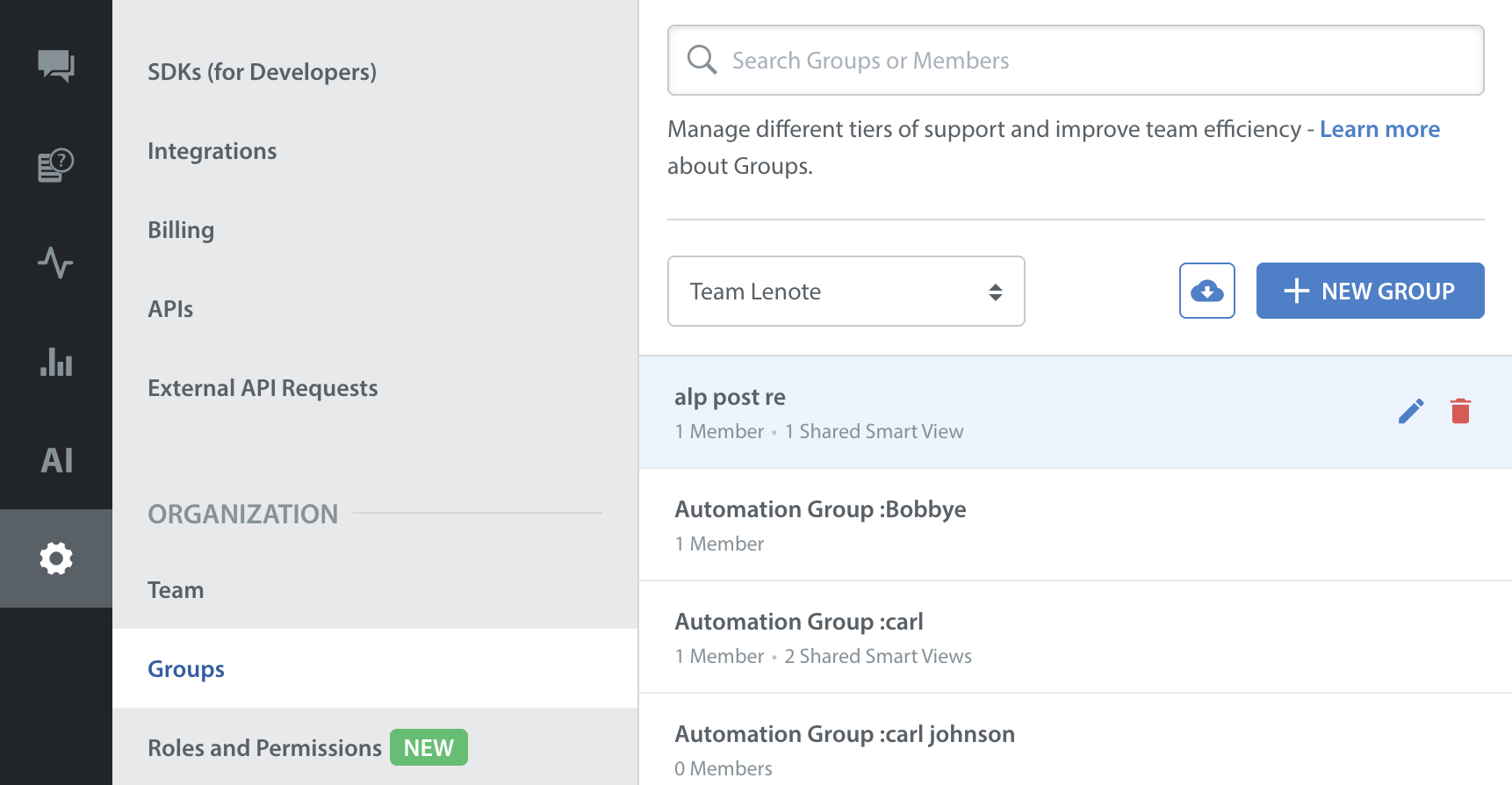The width and height of the screenshot is (1512, 785).
Task: Edit the alp post re group
Action: [x=1410, y=411]
